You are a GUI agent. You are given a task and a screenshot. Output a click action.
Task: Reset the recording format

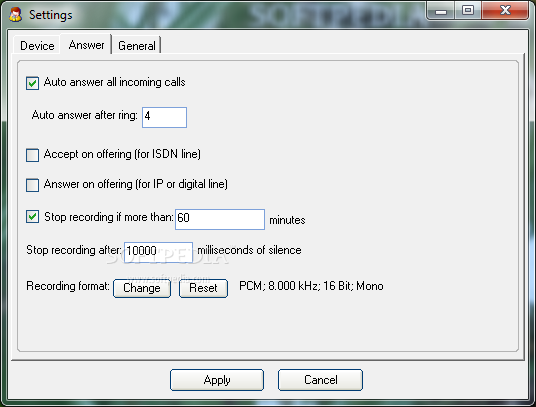(203, 288)
